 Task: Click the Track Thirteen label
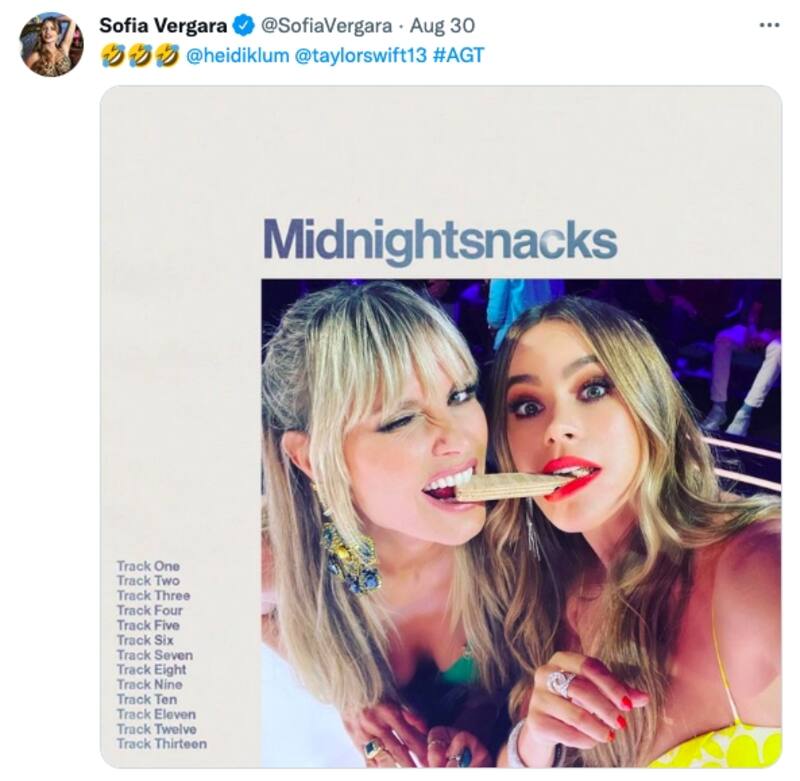161,744
